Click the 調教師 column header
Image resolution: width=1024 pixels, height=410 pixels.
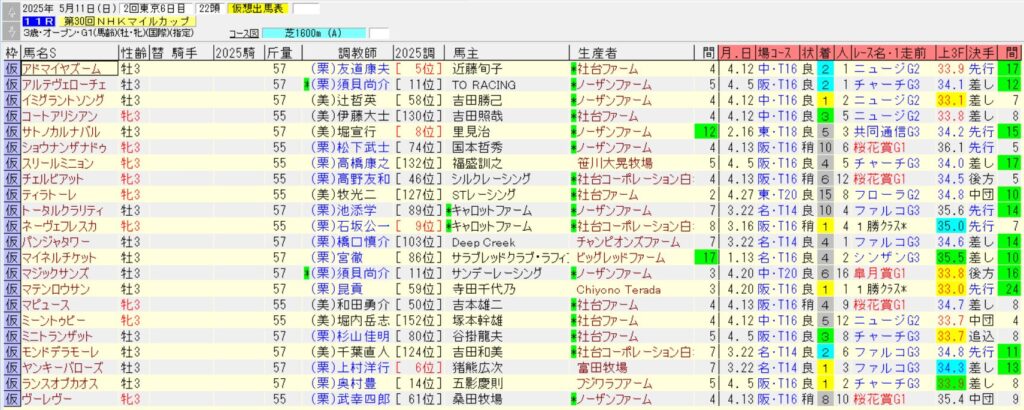tap(348, 54)
